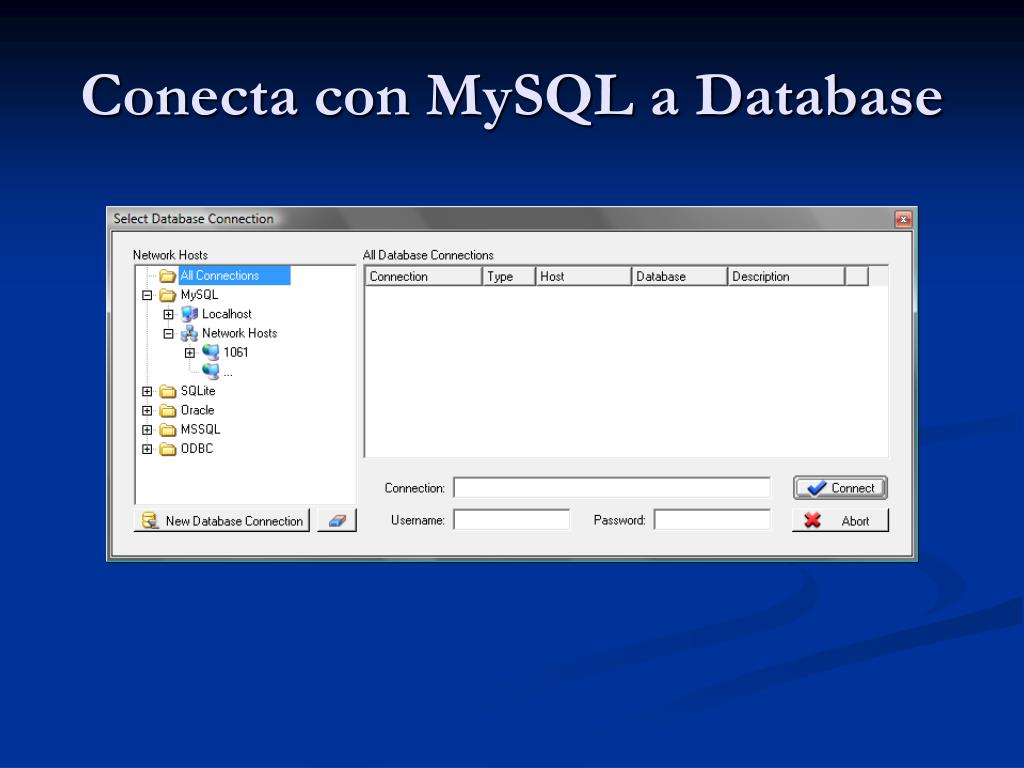Sort by the Database column header
The width and height of the screenshot is (1024, 768).
click(x=679, y=276)
